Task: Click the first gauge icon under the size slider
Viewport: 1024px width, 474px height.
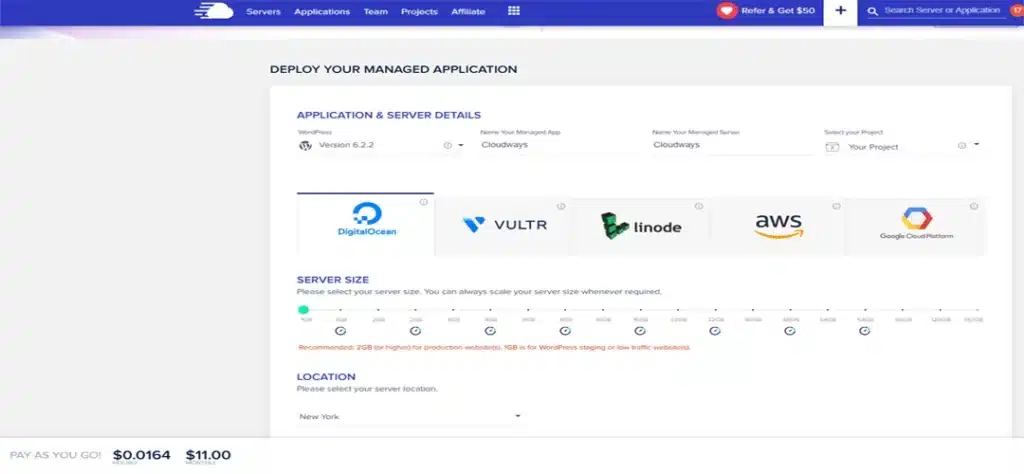Action: point(340,331)
